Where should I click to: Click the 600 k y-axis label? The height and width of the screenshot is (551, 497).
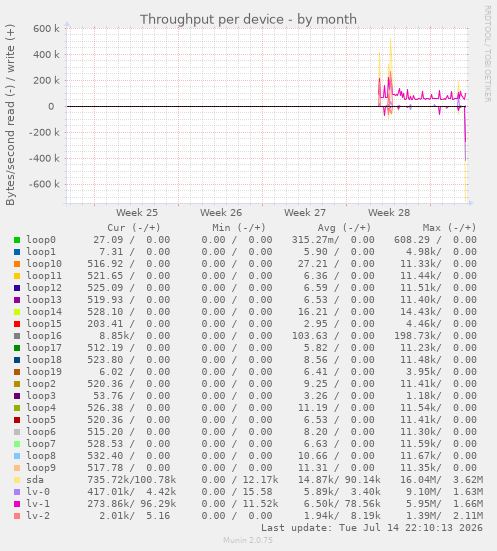coord(46,28)
